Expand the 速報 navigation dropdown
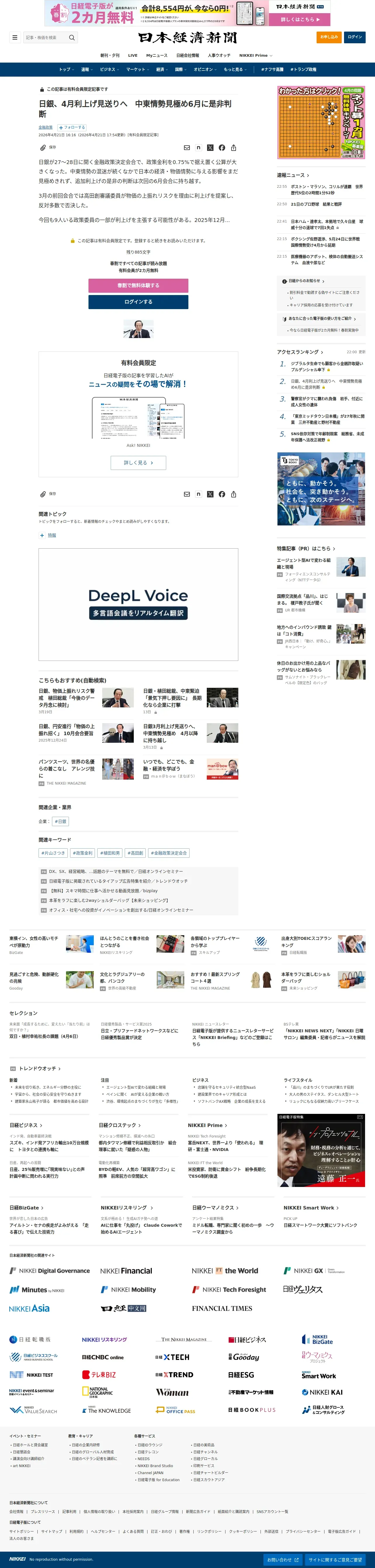Viewport: 375px width, 1568px height. click(x=87, y=69)
